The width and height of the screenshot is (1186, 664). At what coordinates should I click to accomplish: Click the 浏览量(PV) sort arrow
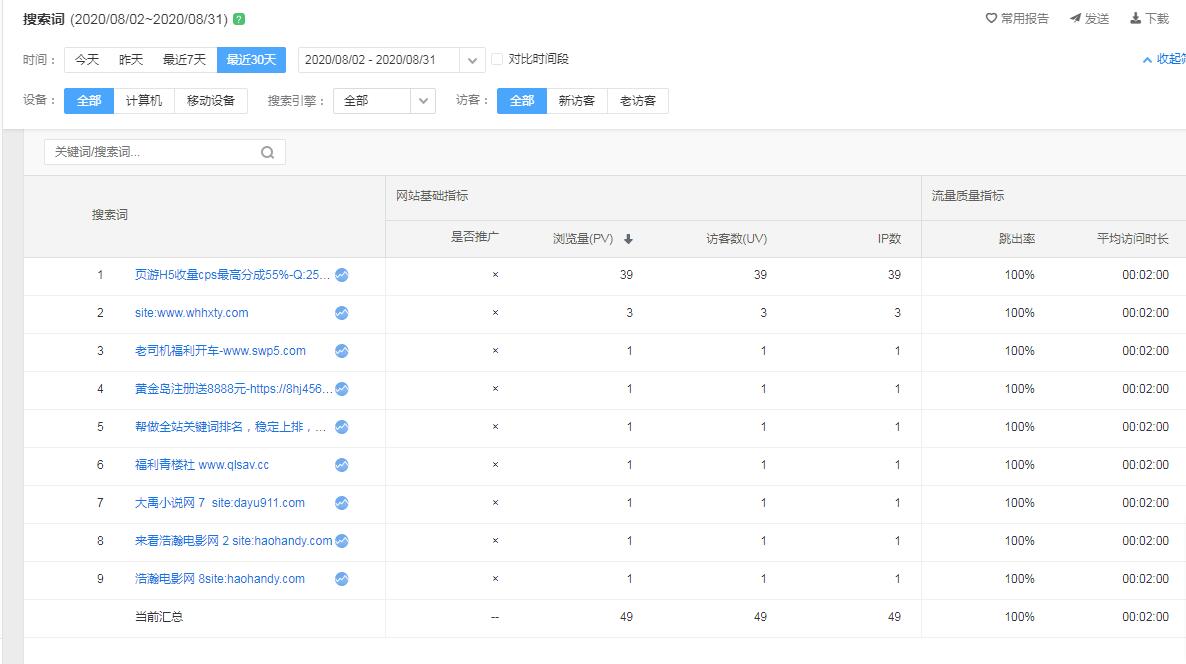click(x=628, y=239)
